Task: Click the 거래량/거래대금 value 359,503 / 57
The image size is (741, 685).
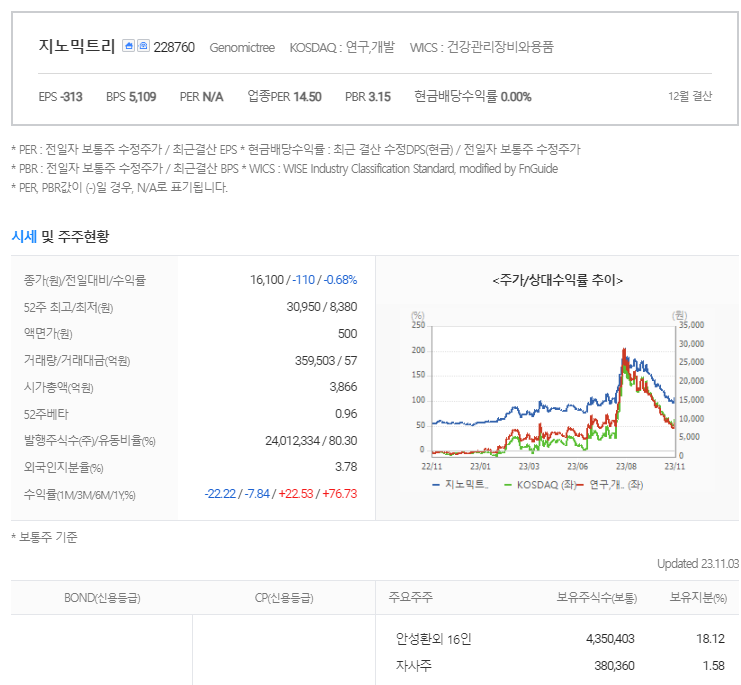Action: point(326,360)
